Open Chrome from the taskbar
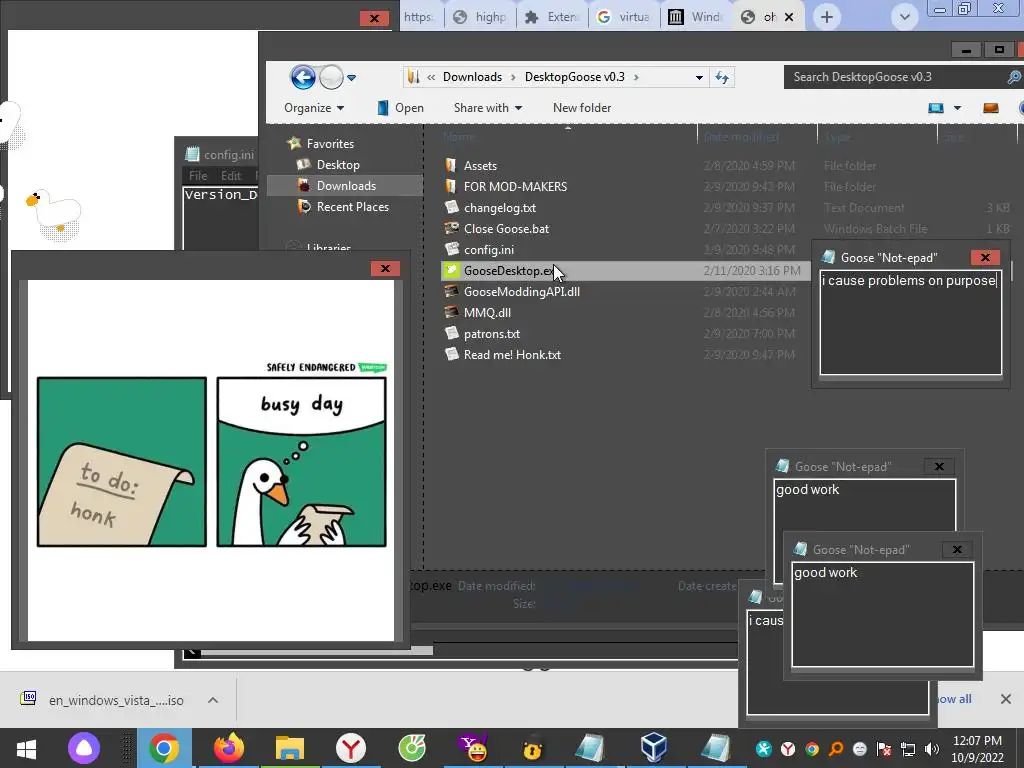This screenshot has height=768, width=1024. [164, 748]
